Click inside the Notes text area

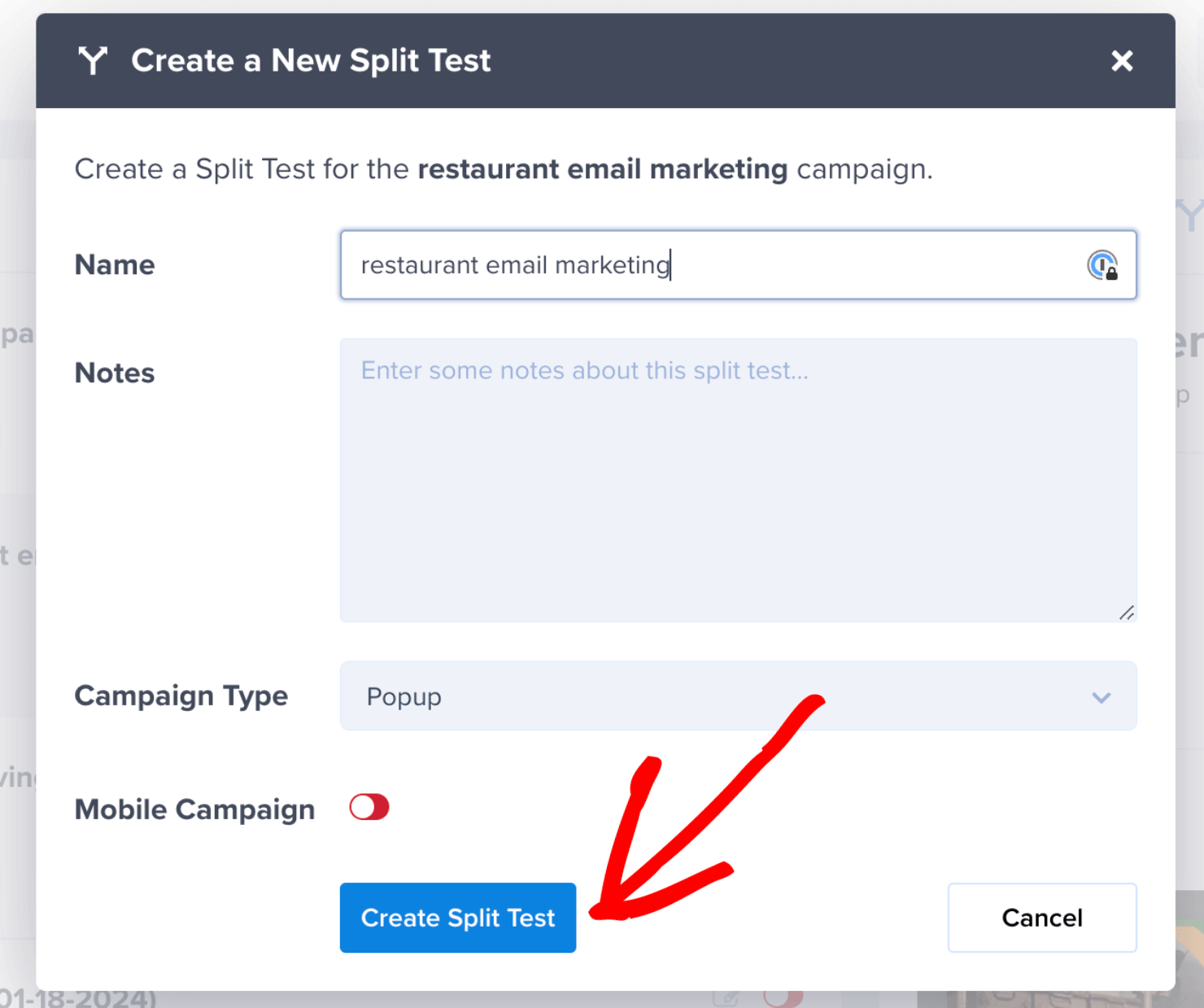[737, 479]
